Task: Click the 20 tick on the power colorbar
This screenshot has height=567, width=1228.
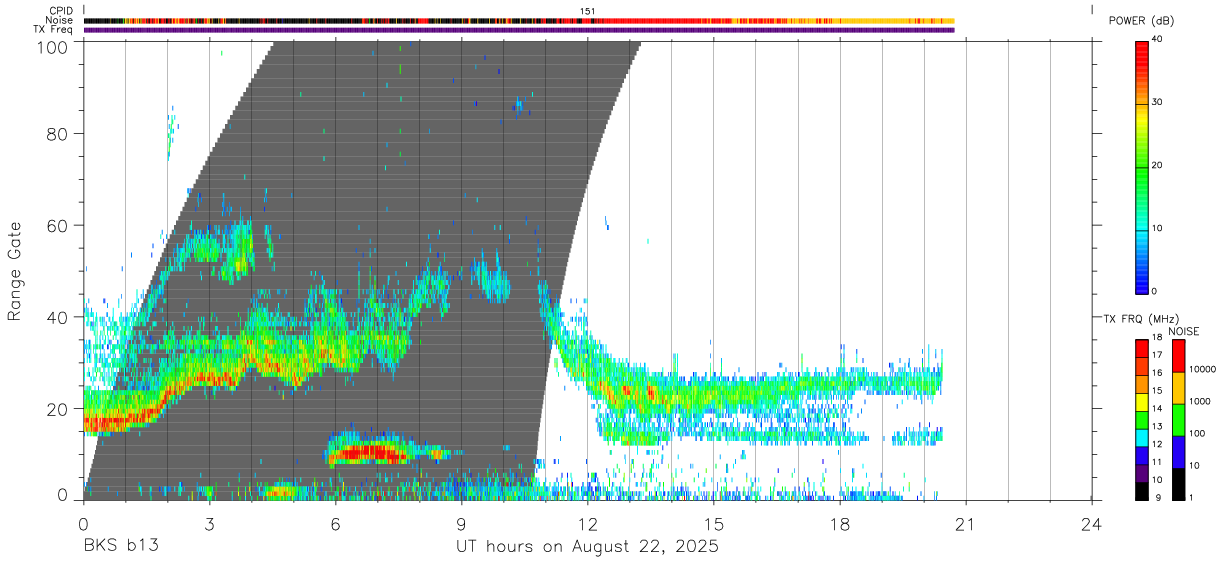Action: [x=1157, y=166]
